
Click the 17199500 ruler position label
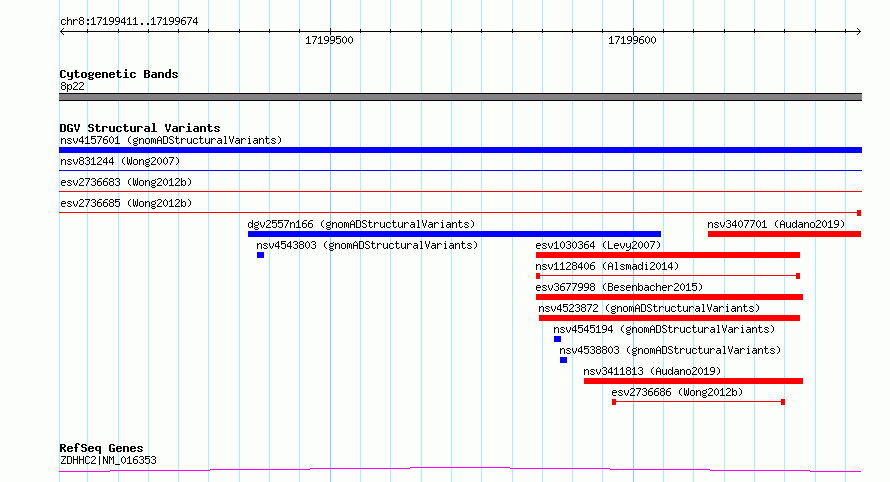point(329,40)
